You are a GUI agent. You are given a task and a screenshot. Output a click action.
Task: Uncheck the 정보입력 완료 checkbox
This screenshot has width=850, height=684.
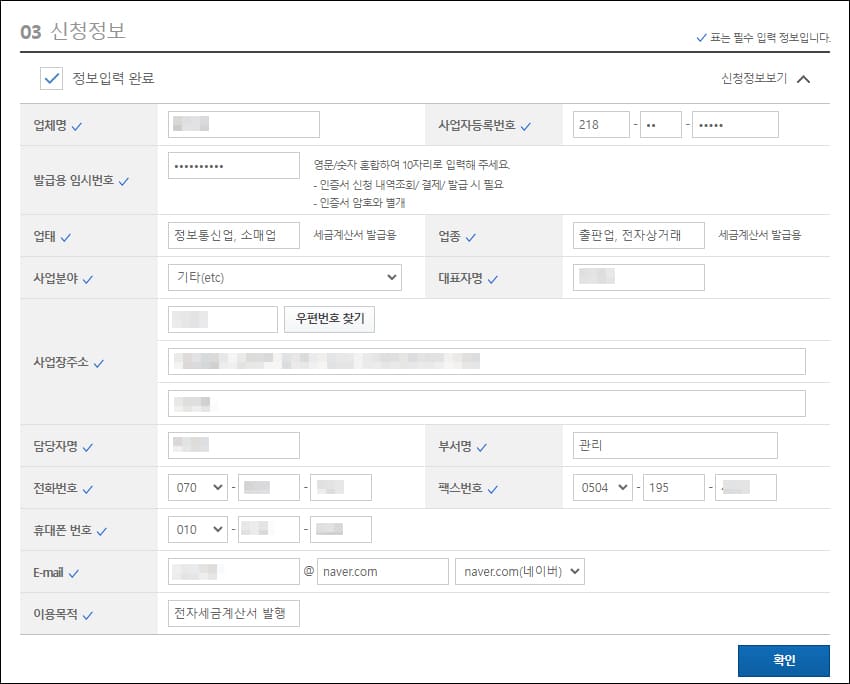tap(51, 78)
